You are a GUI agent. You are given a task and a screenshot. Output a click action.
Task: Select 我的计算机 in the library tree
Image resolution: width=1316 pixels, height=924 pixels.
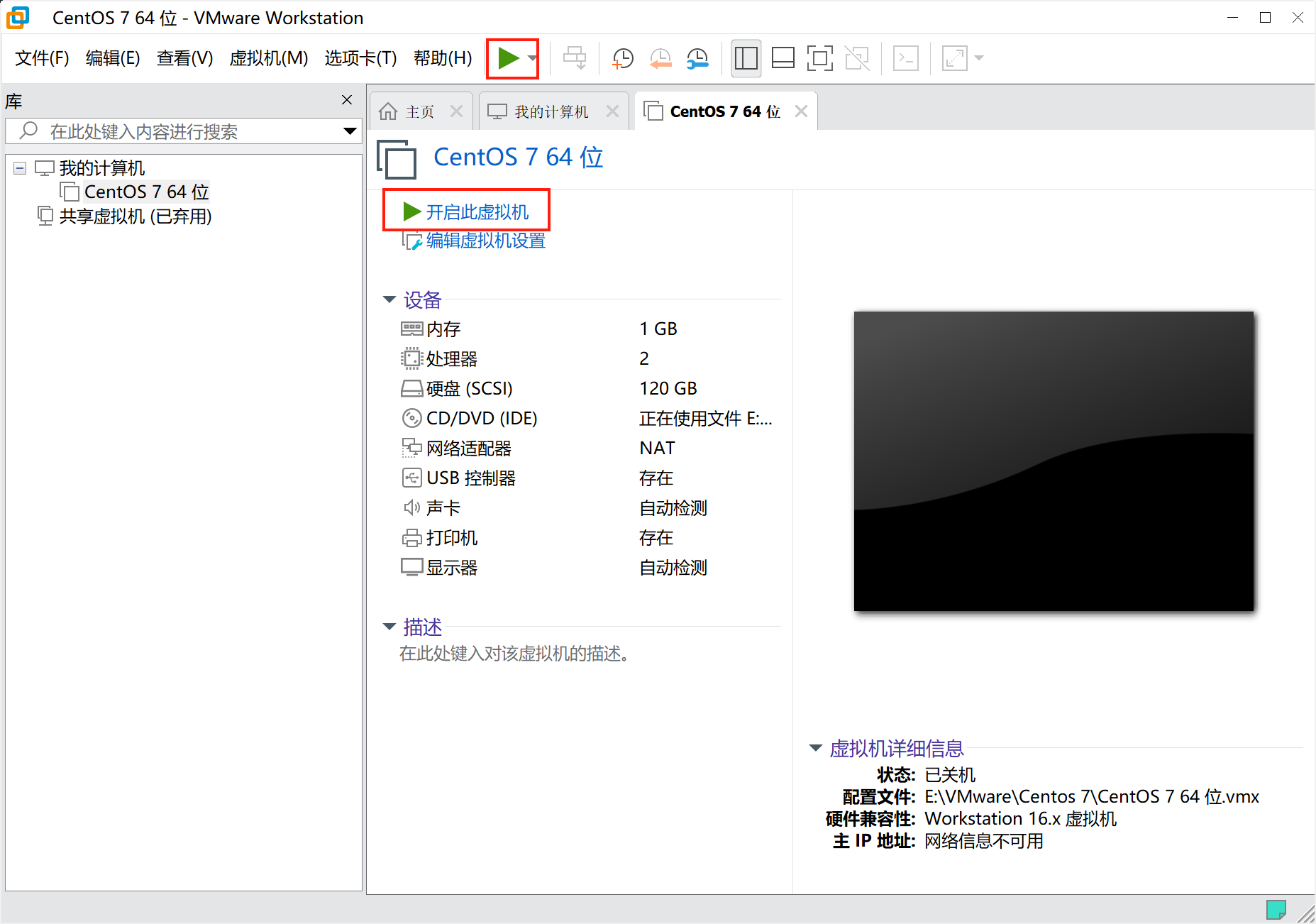coord(102,168)
